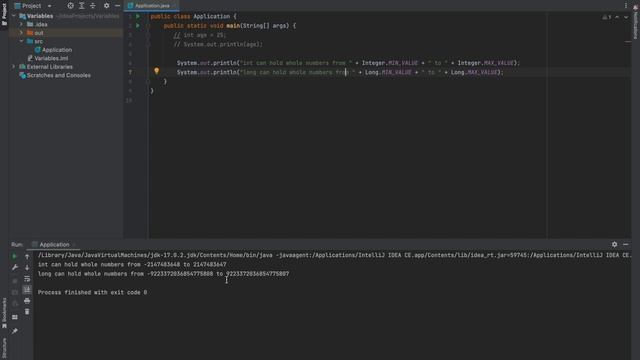Click 'Process finished with exit code 0' text
640x360 pixels.
pos(92,292)
